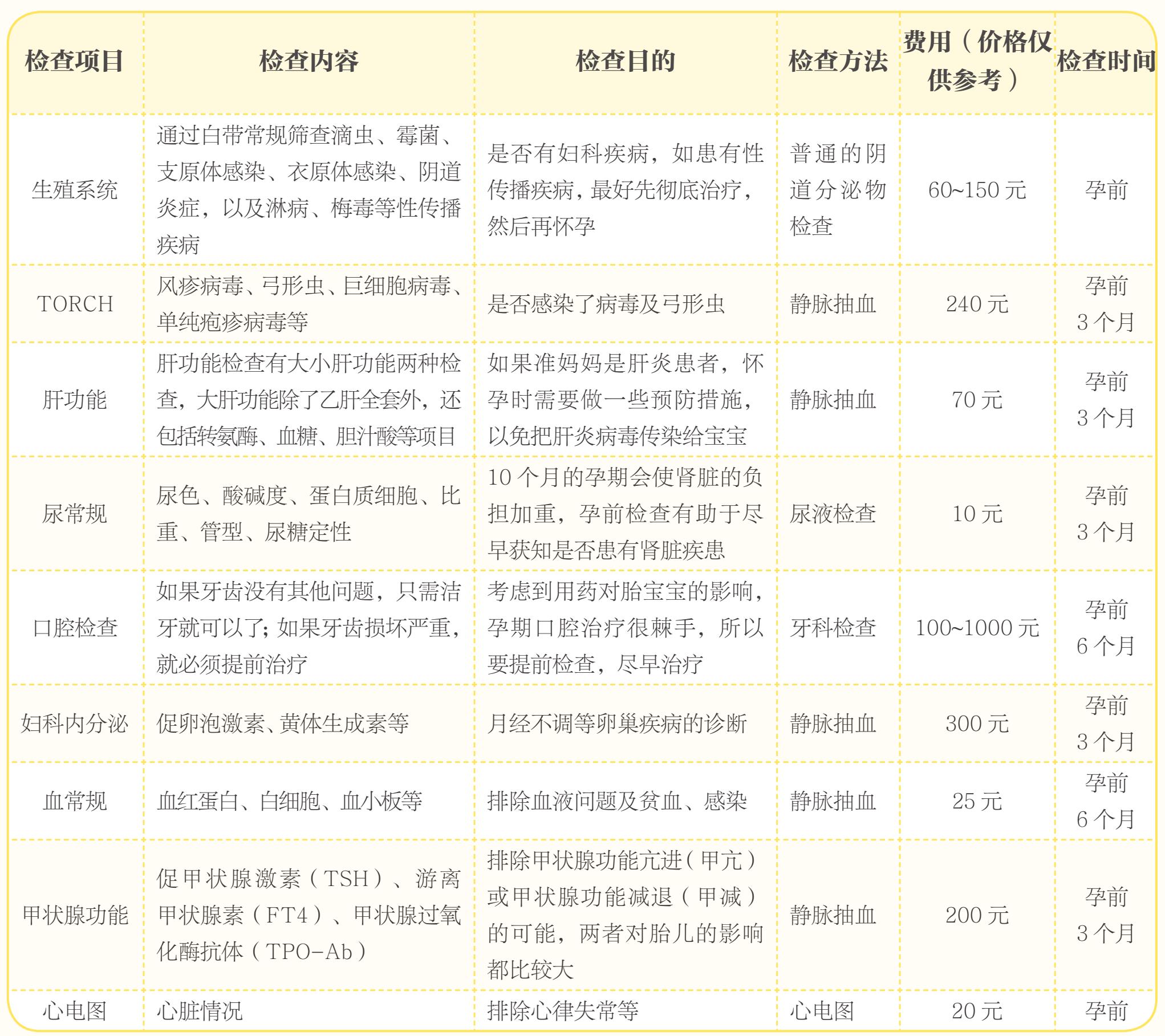Click 孕前6个月 time in 血常规 row
The height and width of the screenshot is (1036, 1165).
[1106, 801]
